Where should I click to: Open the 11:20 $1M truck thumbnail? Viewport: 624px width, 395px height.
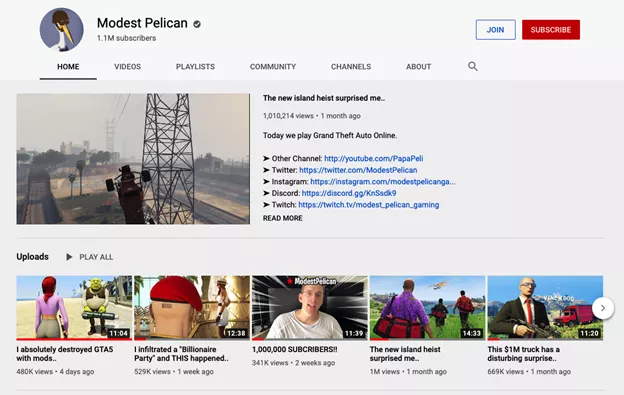(545, 308)
